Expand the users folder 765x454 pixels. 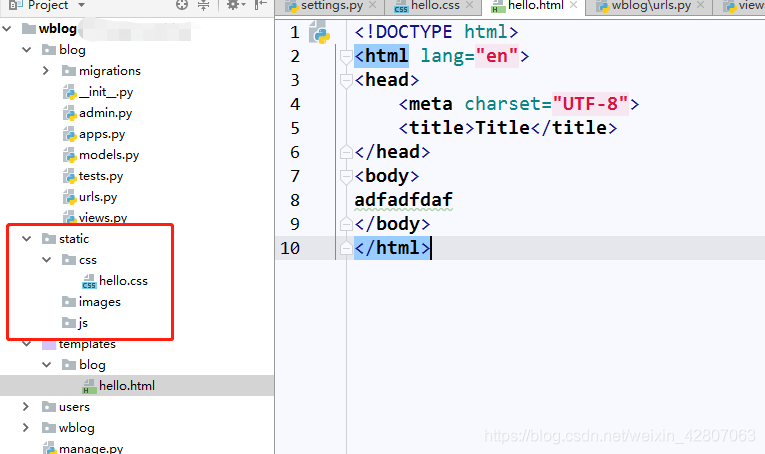pos(26,406)
